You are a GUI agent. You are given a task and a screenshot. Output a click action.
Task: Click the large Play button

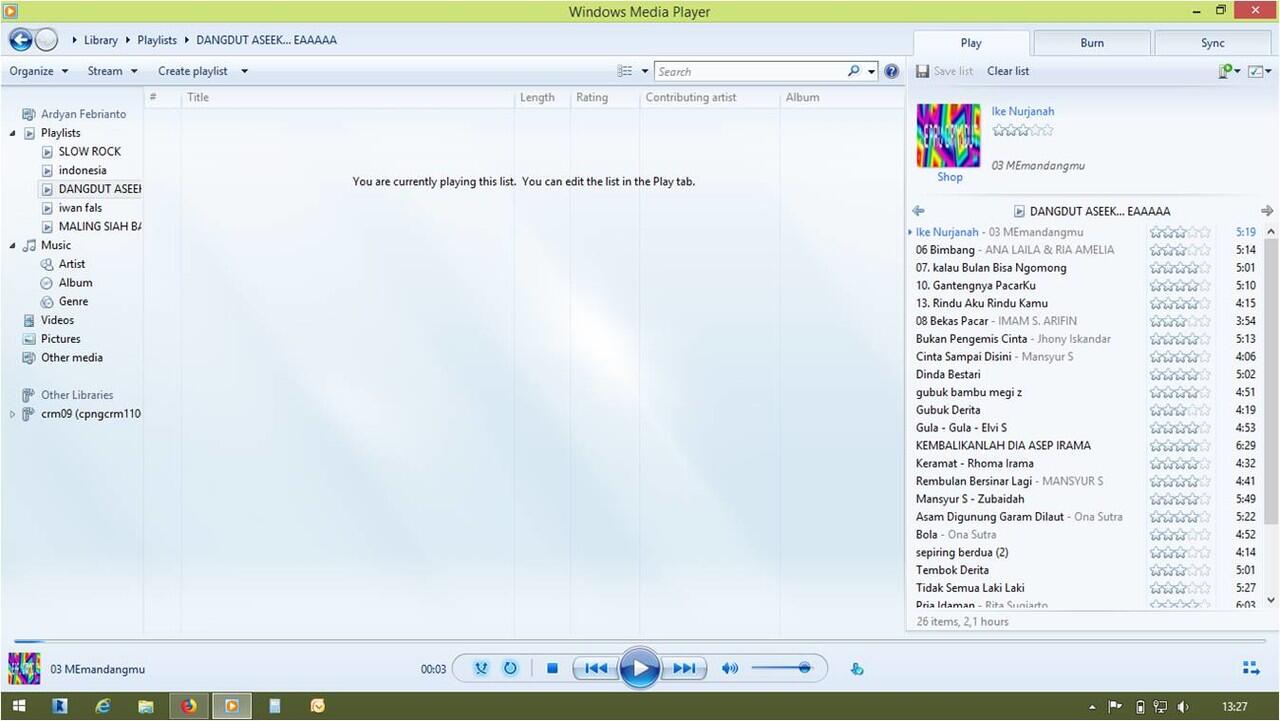tap(640, 668)
